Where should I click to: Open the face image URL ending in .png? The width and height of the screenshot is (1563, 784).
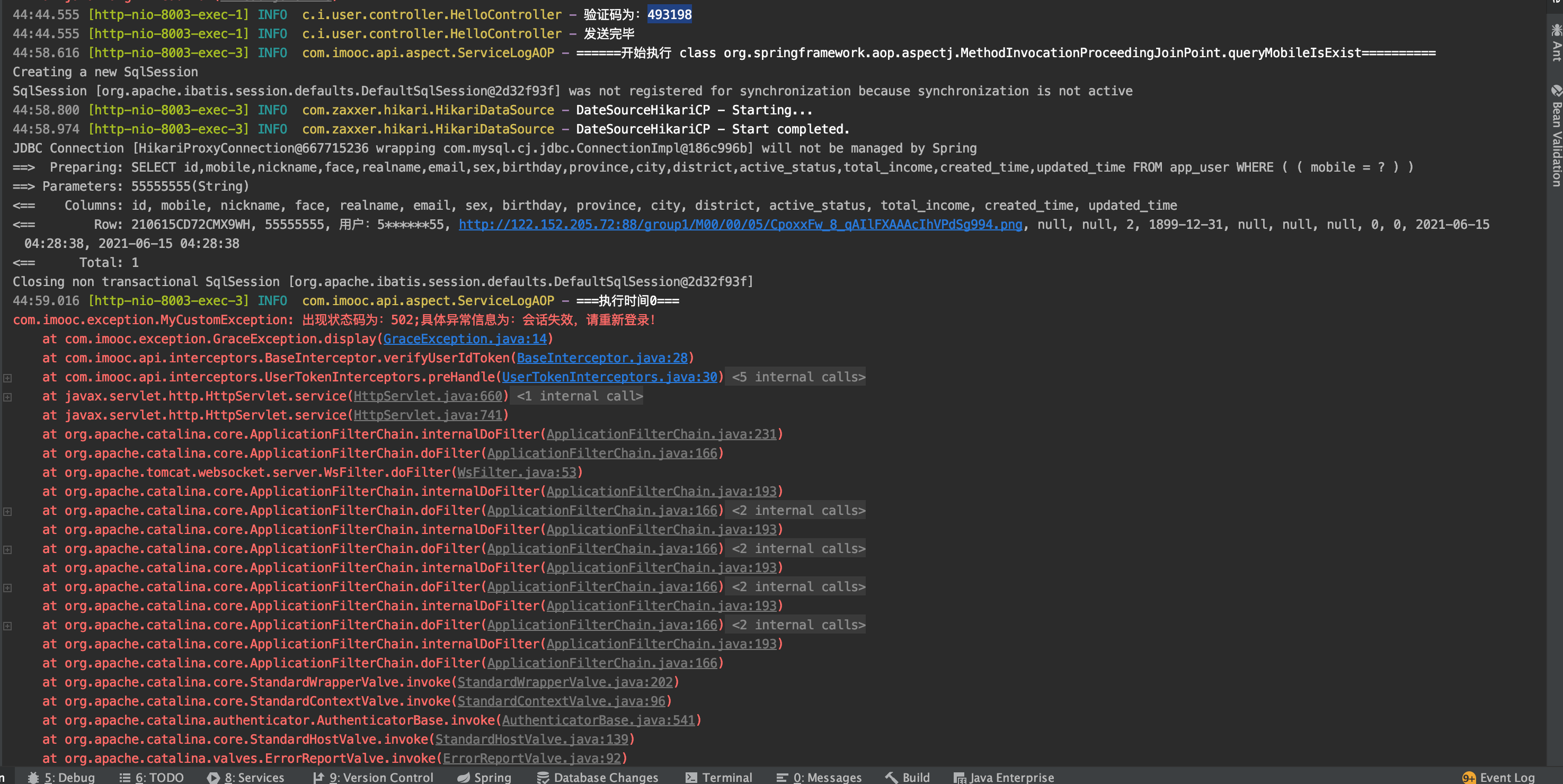coord(740,225)
